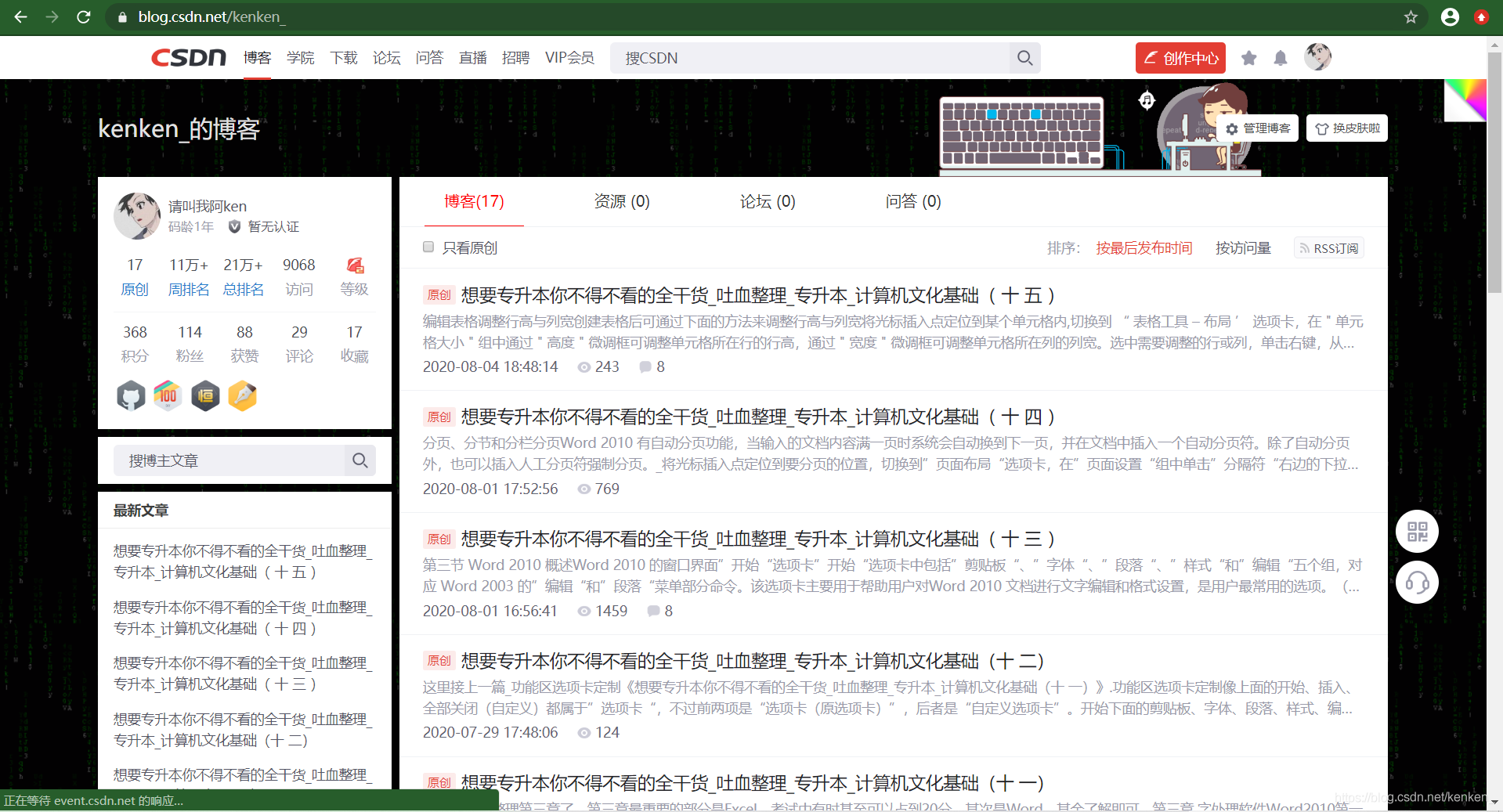
Task: Click the 粉丝 count 114
Action: [190, 332]
